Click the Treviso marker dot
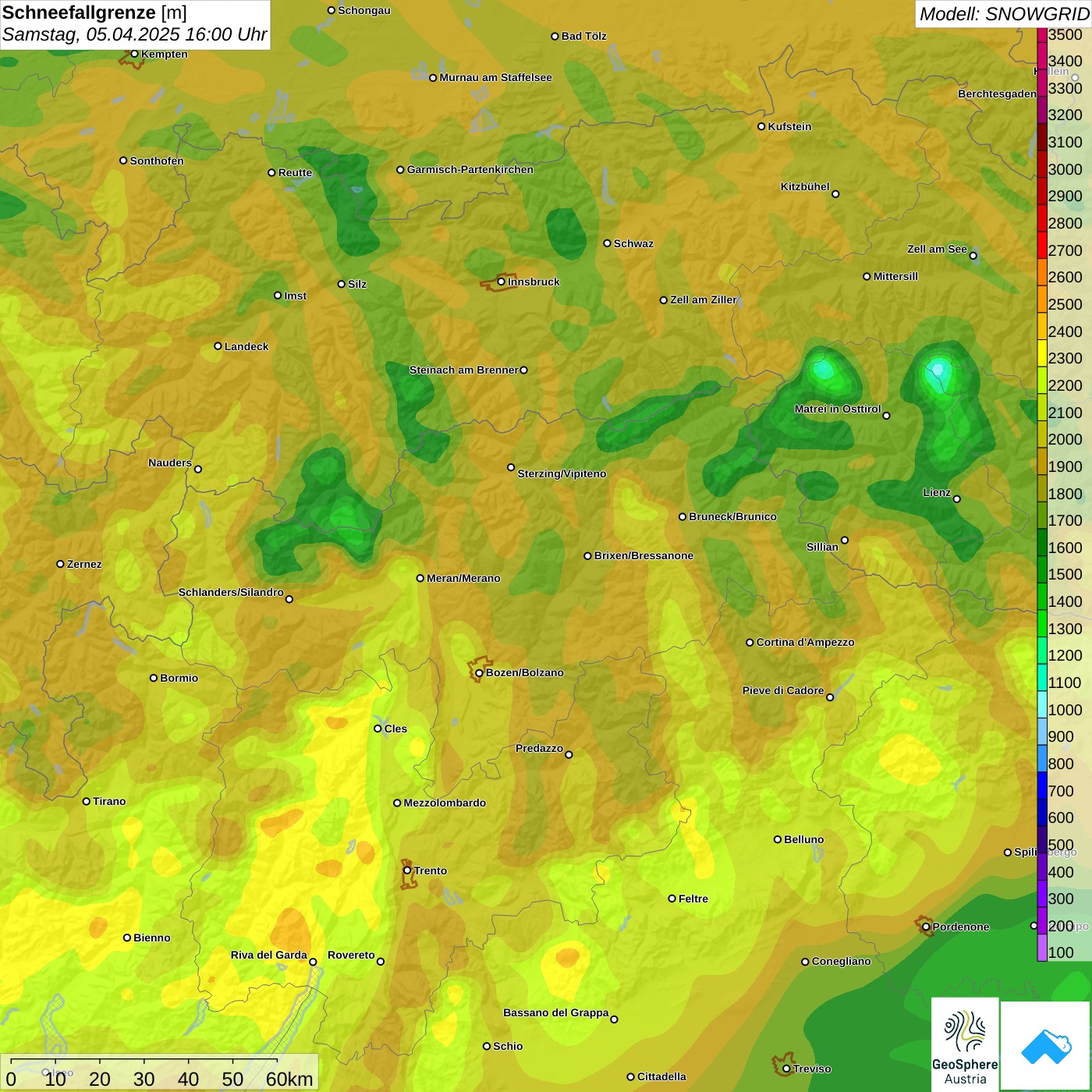Screen dimensions: 1092x1092 click(786, 1069)
